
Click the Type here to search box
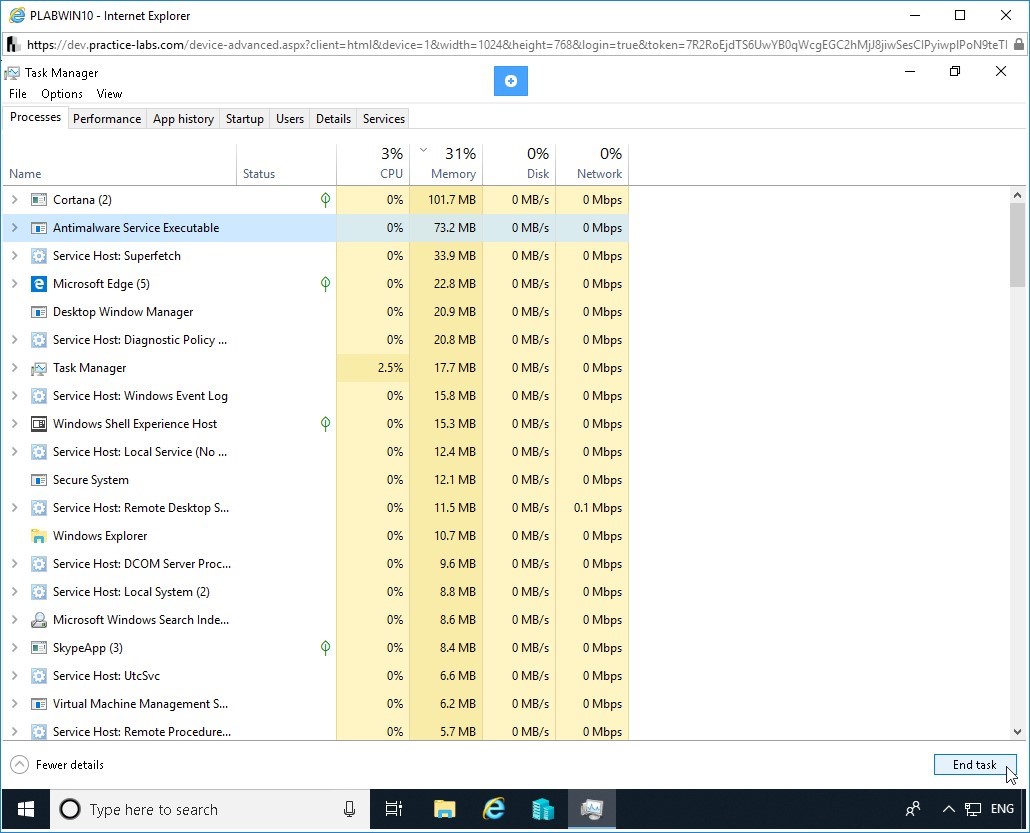point(209,809)
